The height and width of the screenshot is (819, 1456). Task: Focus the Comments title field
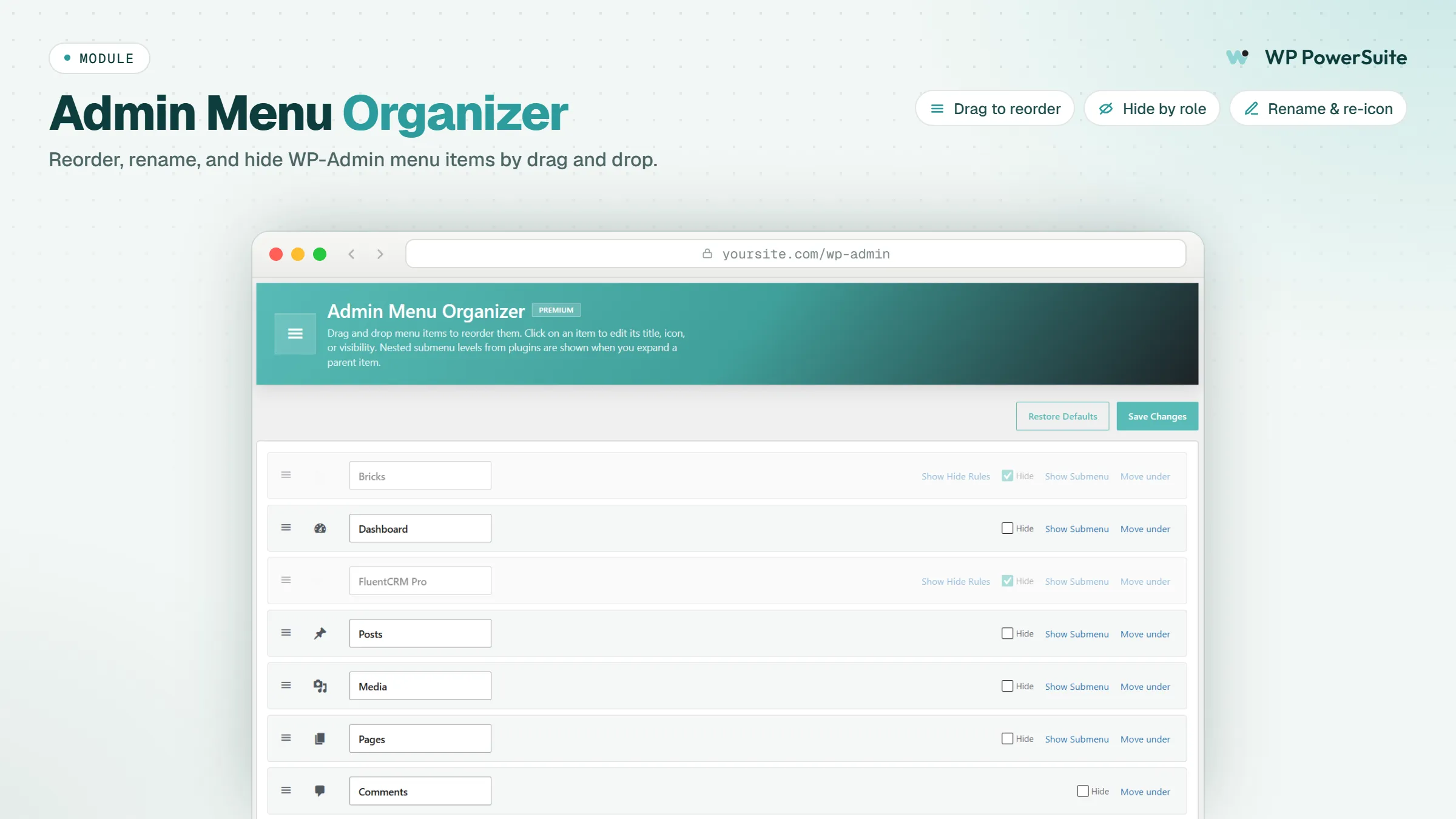tap(420, 791)
